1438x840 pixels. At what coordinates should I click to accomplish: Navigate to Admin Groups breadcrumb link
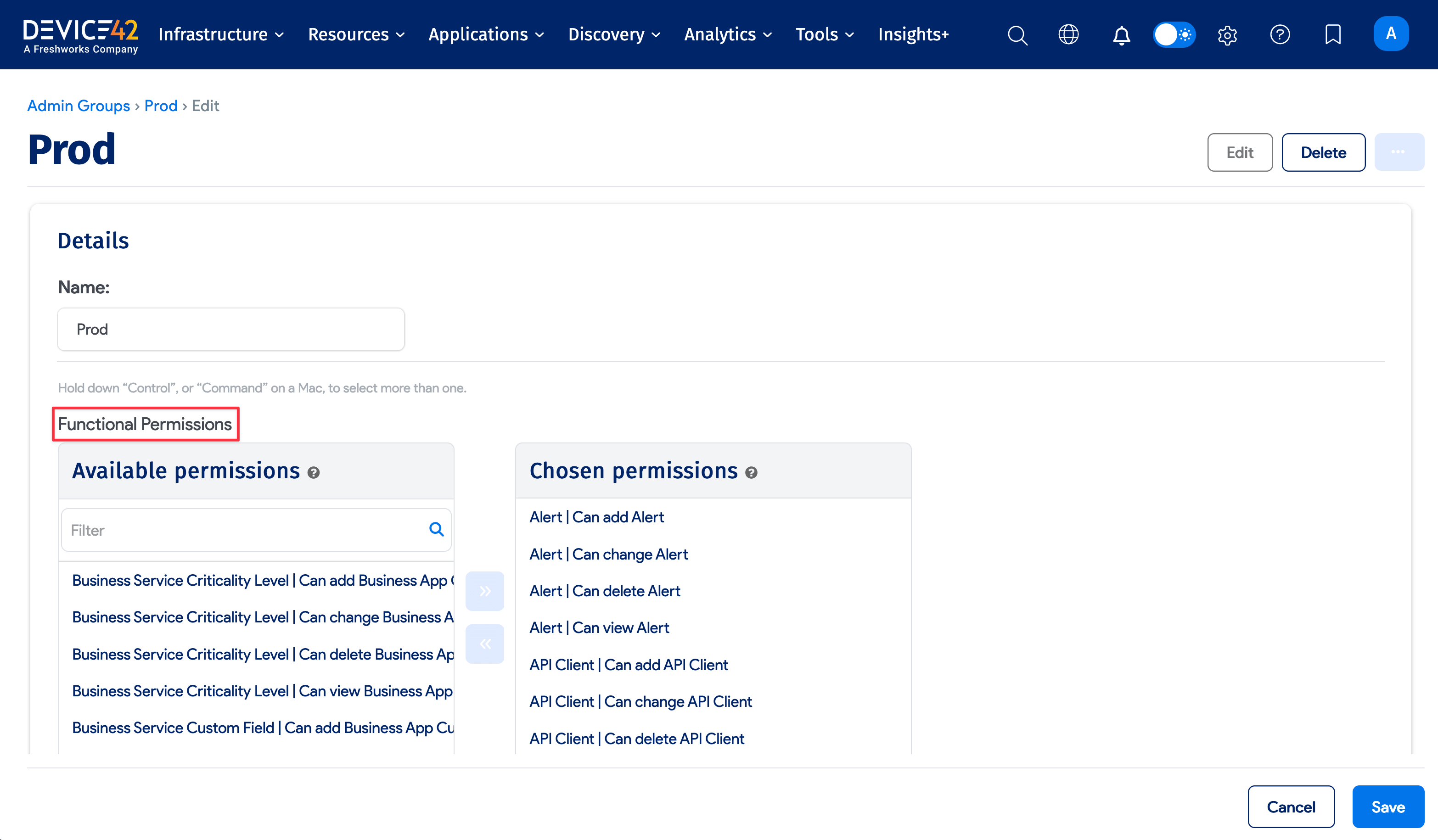point(78,106)
